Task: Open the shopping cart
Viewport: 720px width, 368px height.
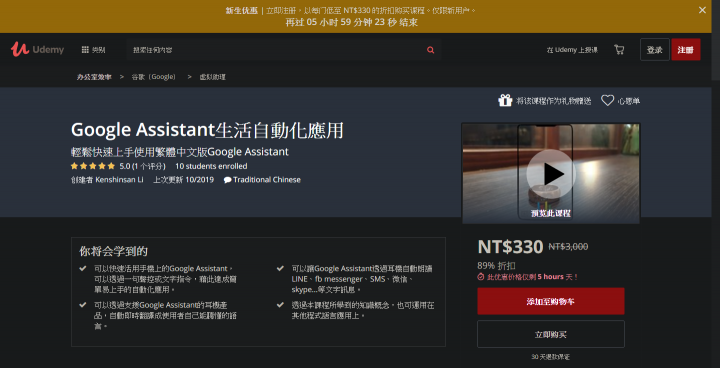Action: coord(619,50)
